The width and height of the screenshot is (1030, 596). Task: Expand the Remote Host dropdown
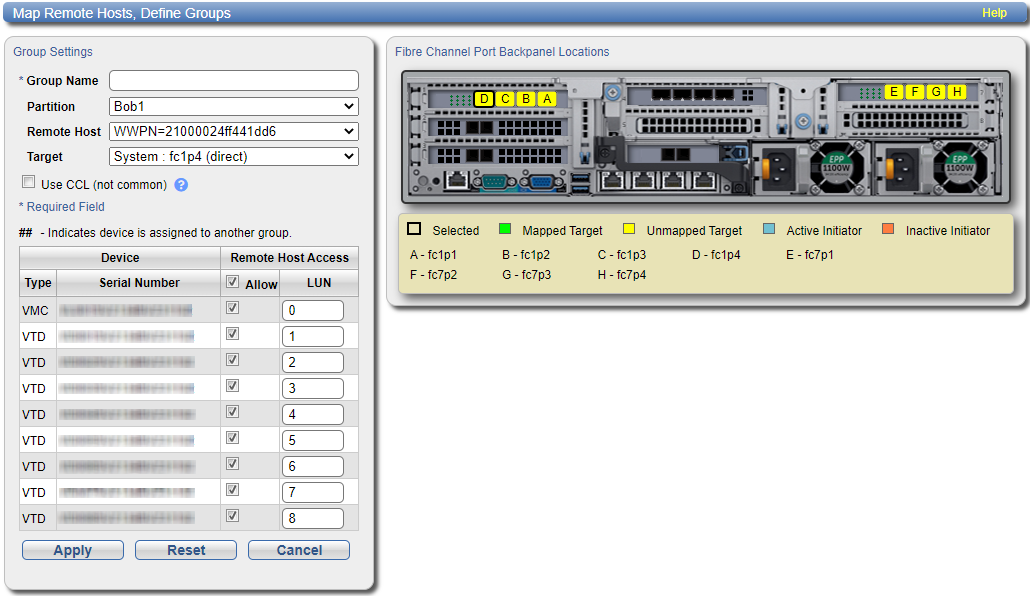point(233,131)
